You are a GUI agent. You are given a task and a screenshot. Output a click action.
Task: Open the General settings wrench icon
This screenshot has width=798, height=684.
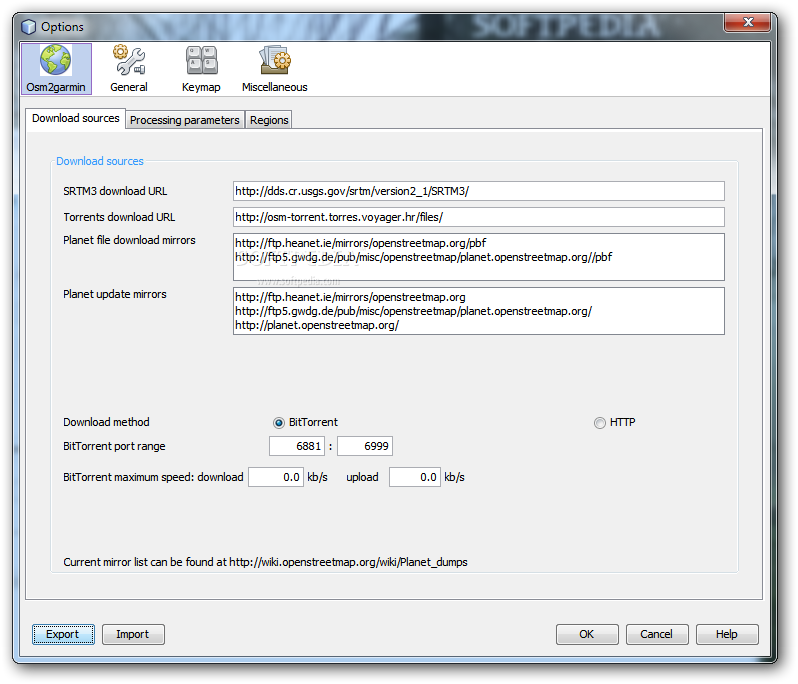click(x=129, y=69)
